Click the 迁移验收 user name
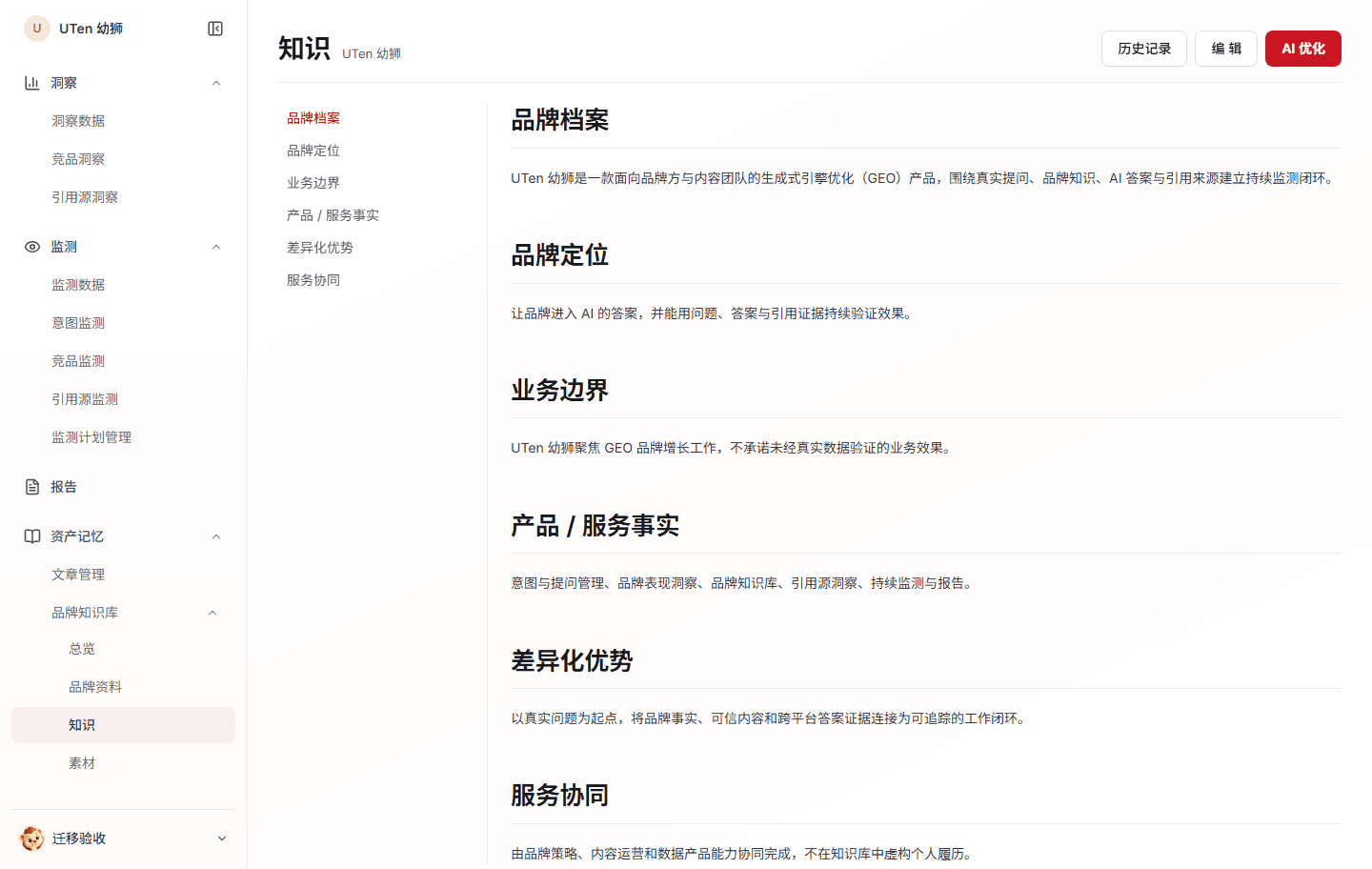The height and width of the screenshot is (869, 1372). pos(79,839)
